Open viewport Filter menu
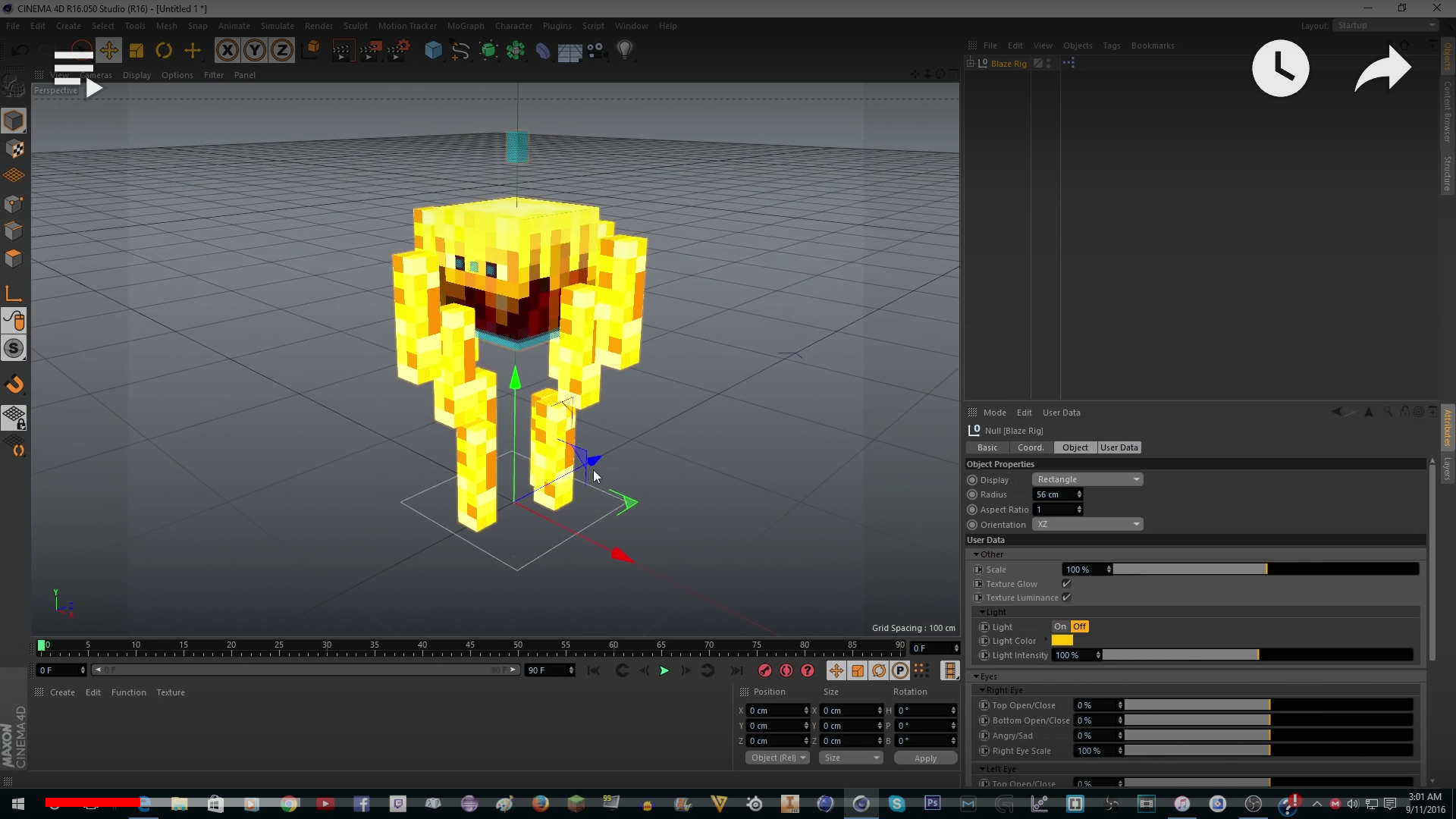The image size is (1456, 819). pos(214,75)
